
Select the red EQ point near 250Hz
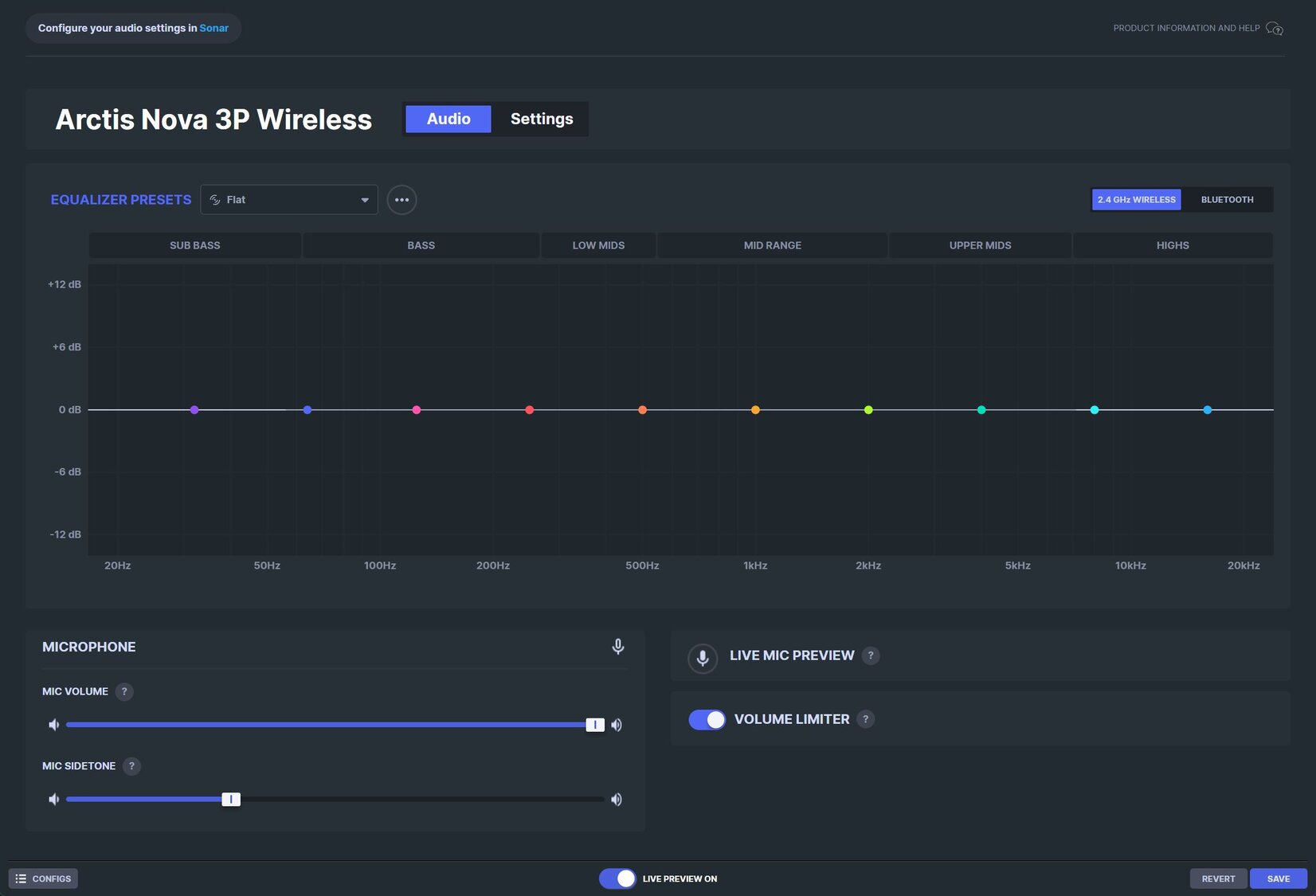(530, 410)
